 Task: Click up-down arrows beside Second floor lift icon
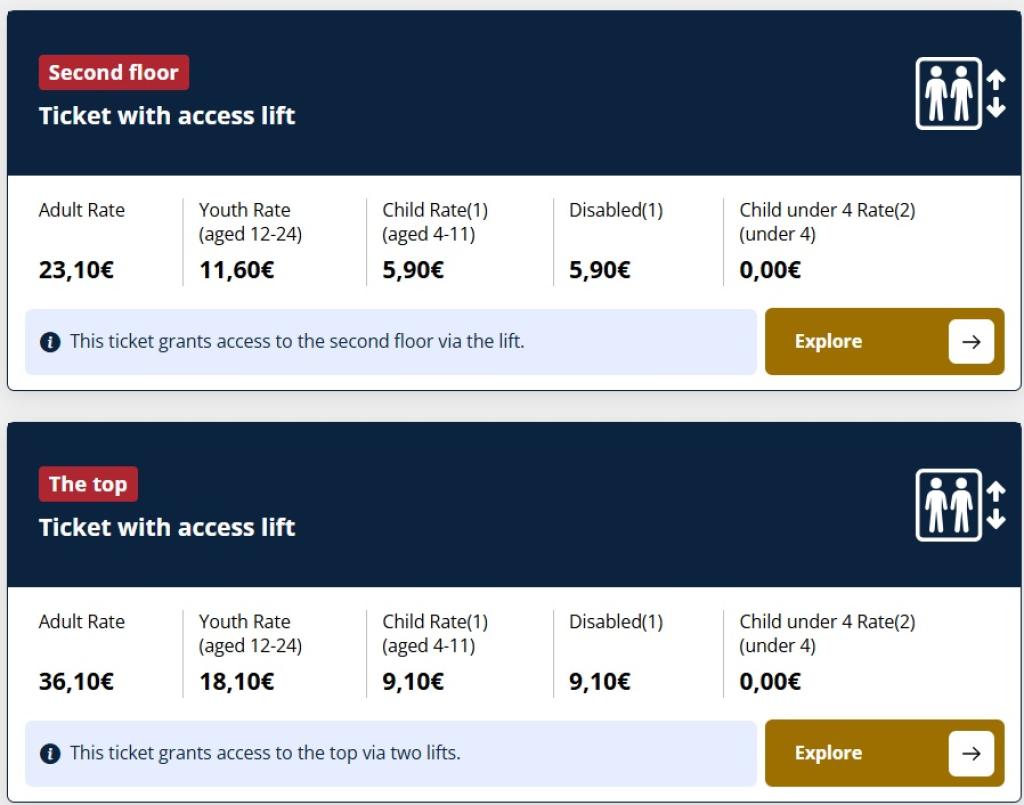click(996, 94)
